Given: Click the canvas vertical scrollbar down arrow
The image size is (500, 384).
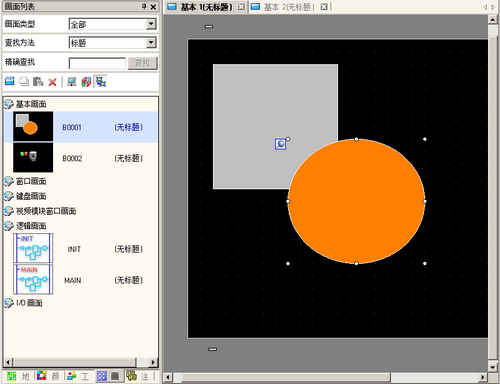Looking at the screenshot, I should [493, 367].
